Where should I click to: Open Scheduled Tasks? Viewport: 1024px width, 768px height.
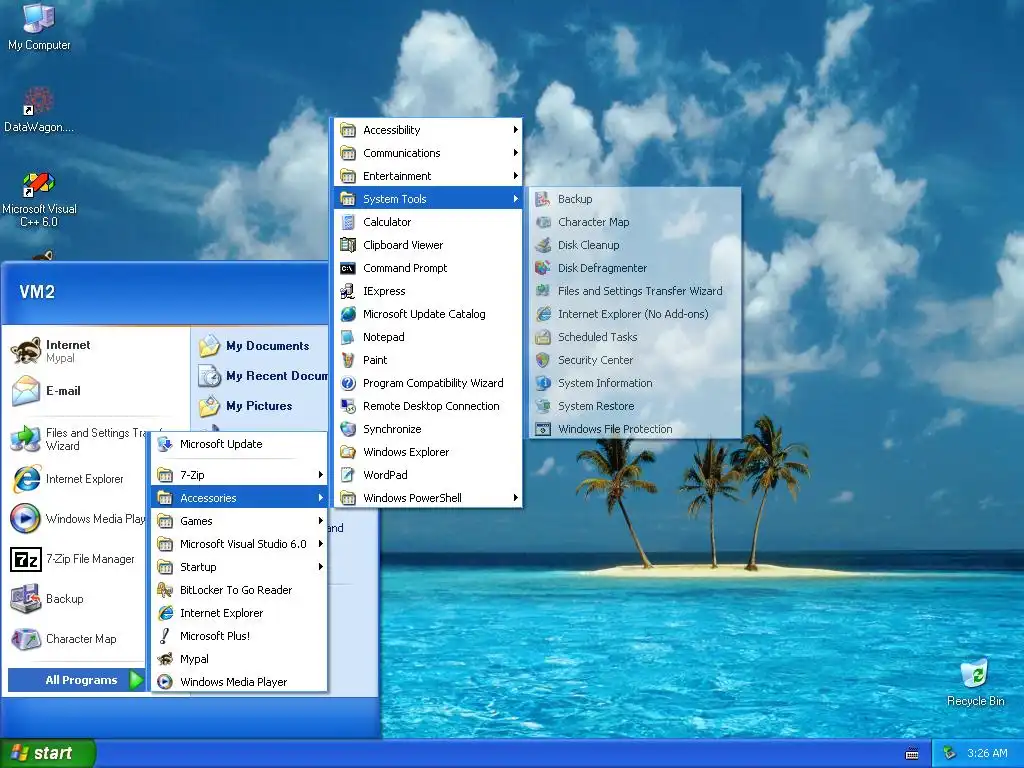[x=635, y=337]
